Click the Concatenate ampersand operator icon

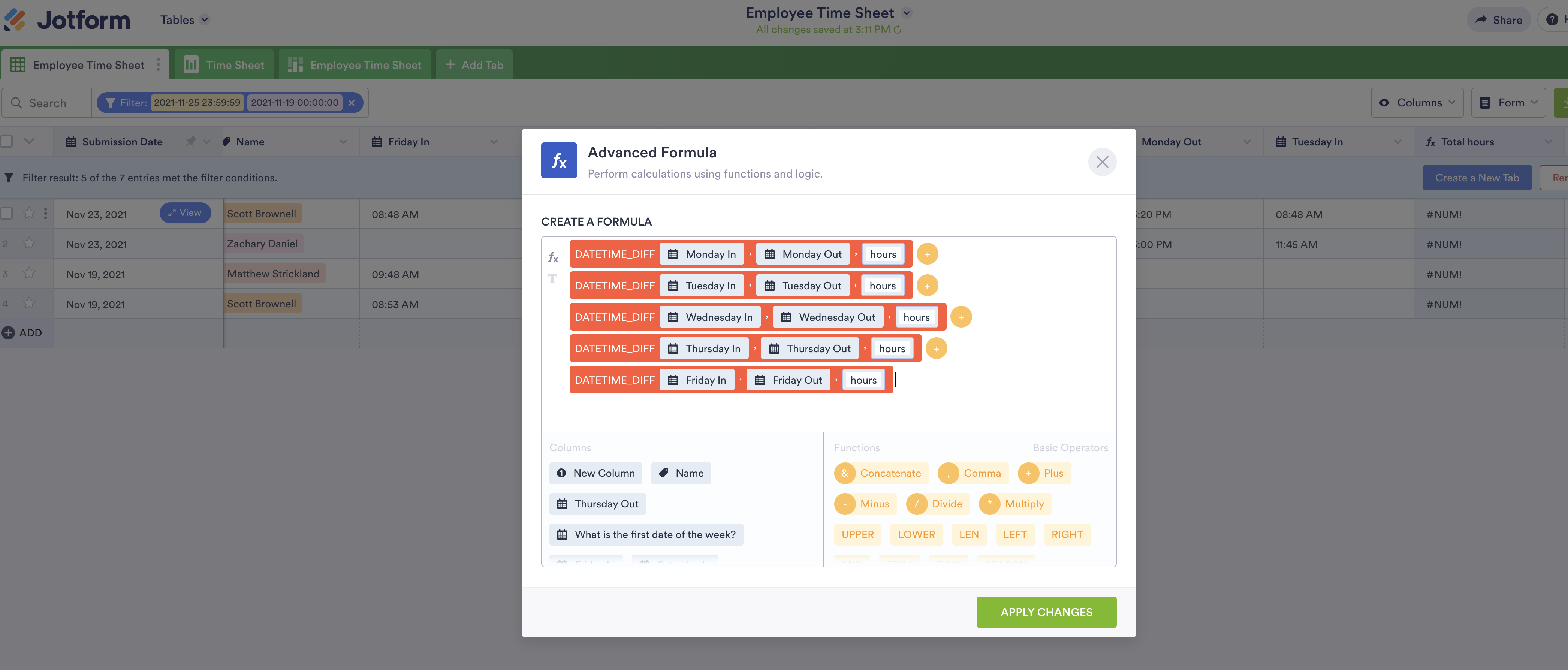844,473
